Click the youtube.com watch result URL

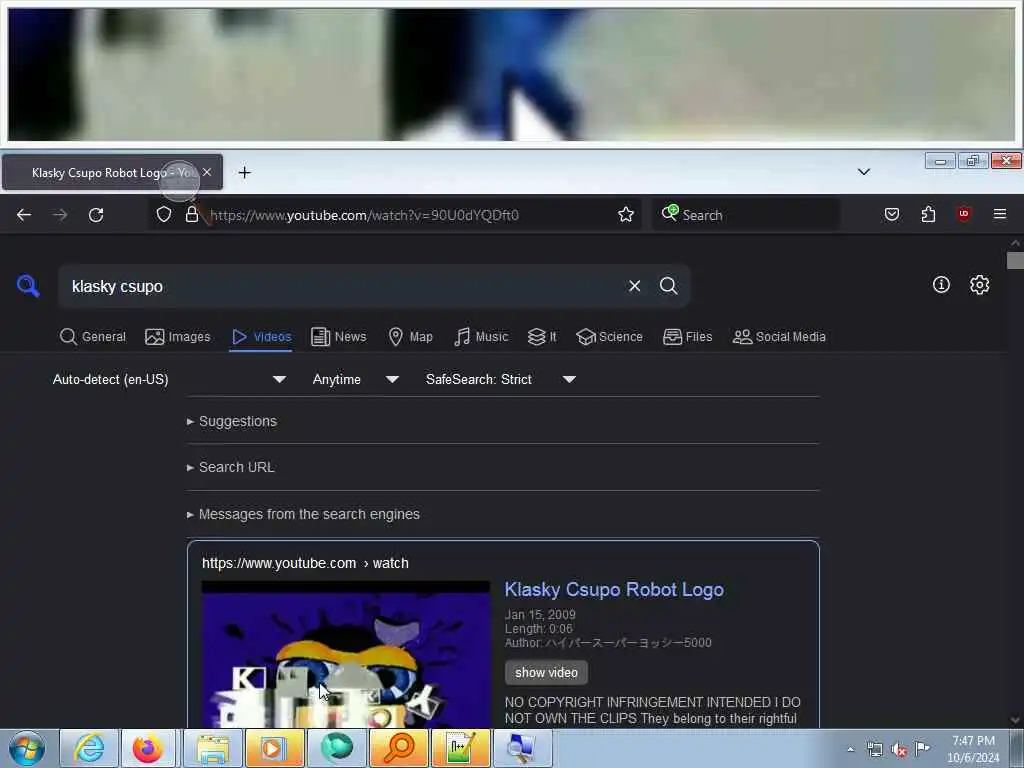coord(305,563)
